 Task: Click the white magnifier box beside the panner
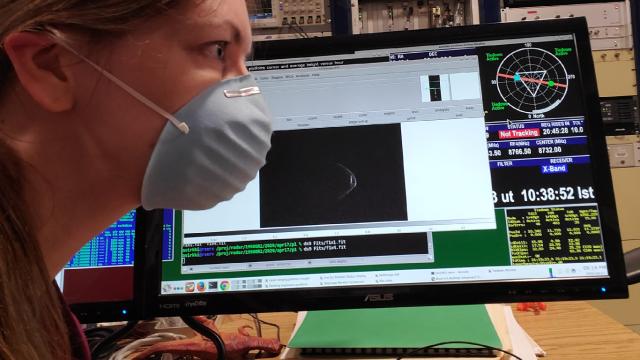pos(464,86)
